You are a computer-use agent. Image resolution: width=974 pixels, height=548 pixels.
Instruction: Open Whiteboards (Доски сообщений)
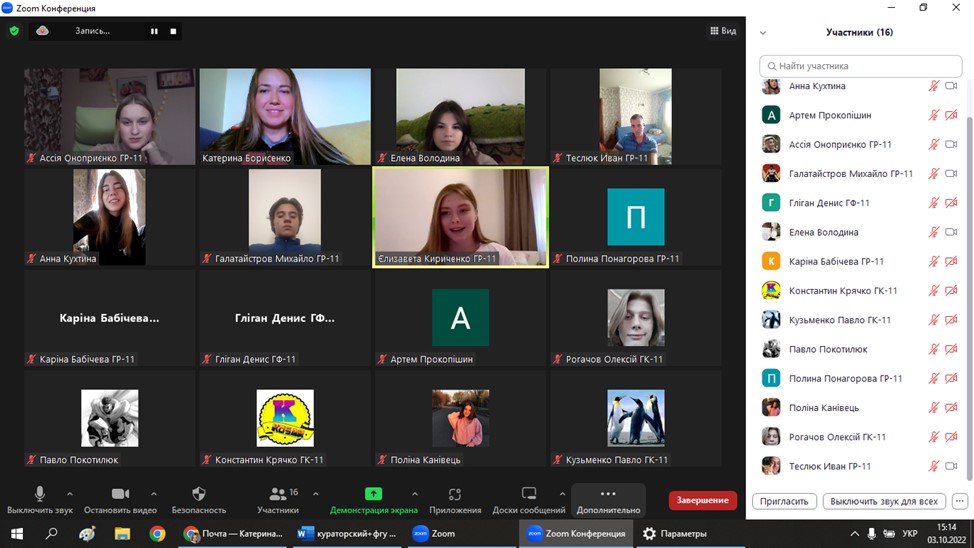[528, 500]
